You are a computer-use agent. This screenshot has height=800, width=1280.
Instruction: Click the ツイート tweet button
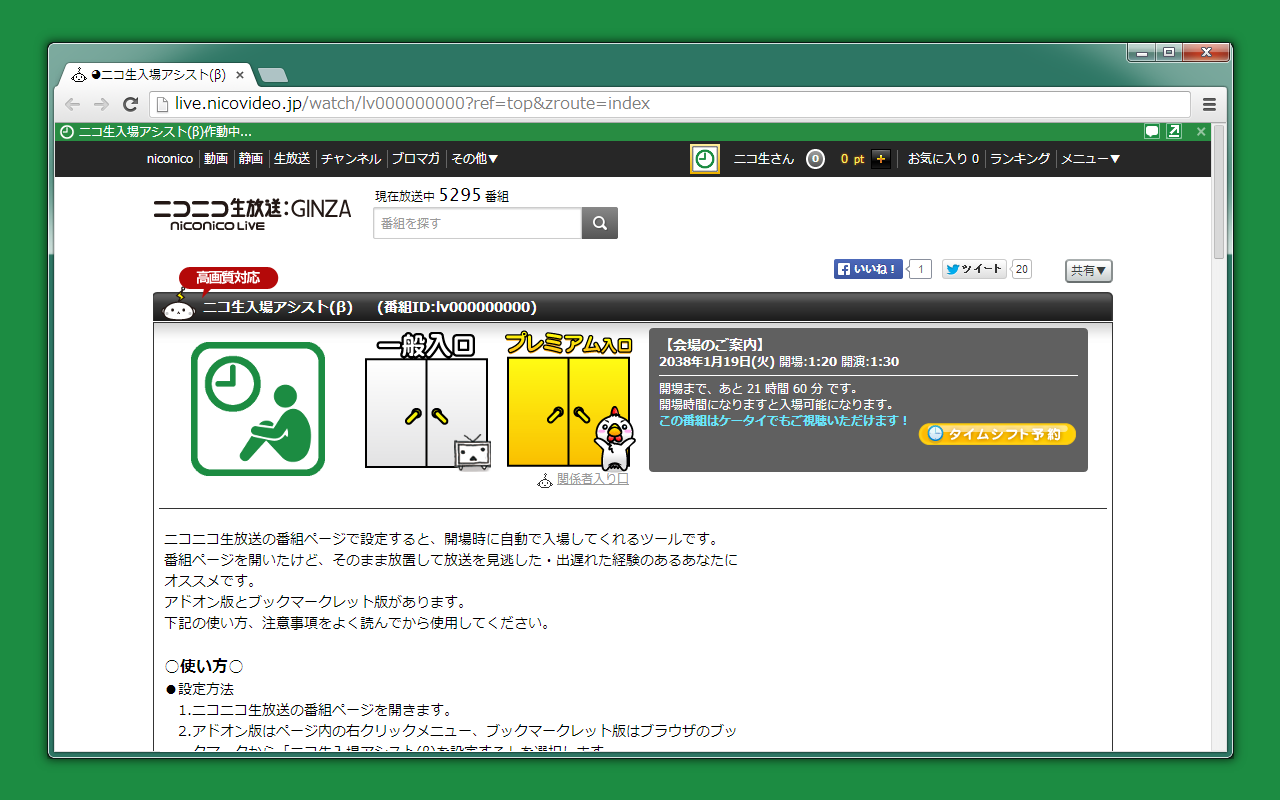(974, 269)
